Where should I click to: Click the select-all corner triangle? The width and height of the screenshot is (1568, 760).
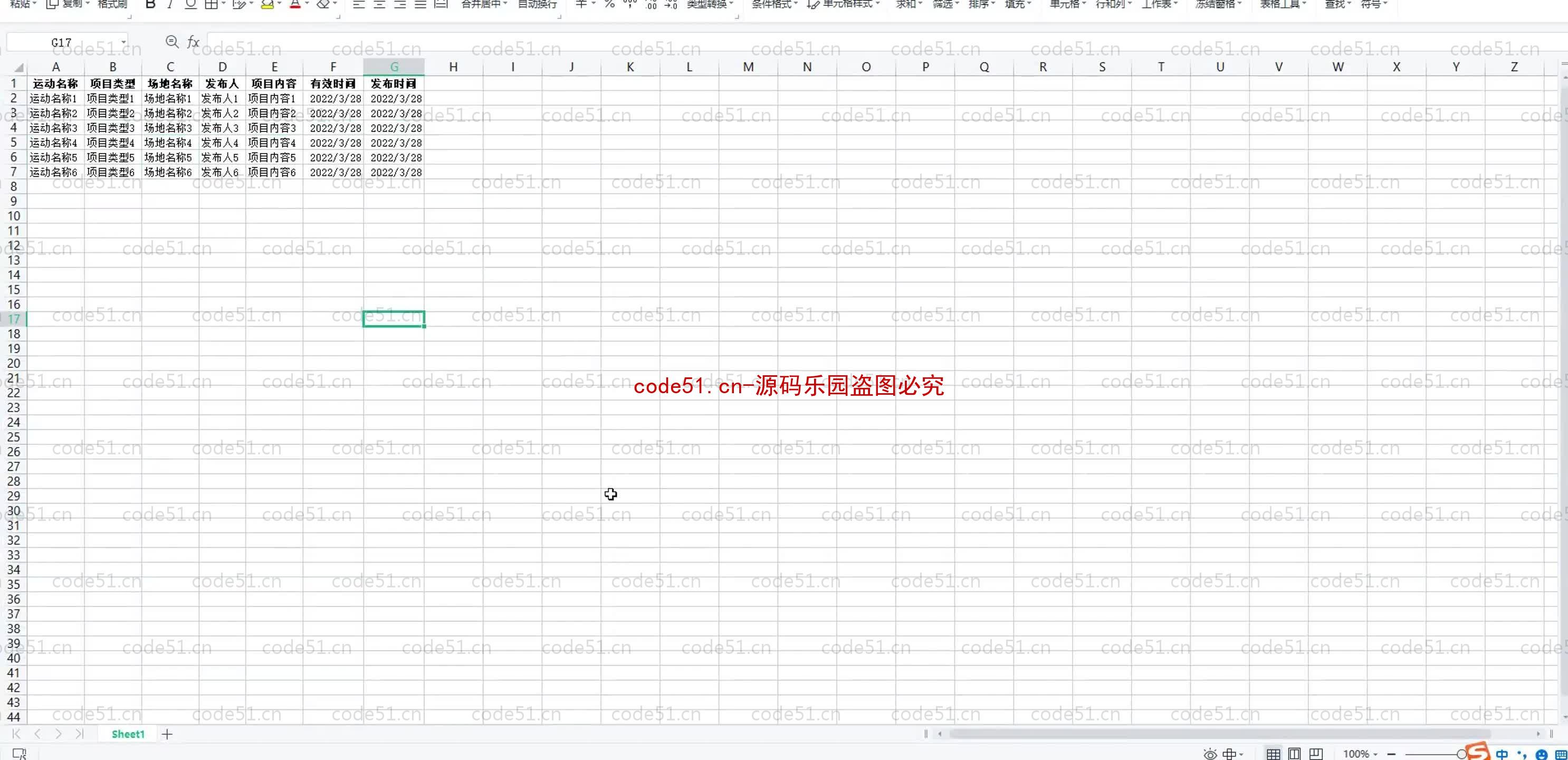coord(19,67)
